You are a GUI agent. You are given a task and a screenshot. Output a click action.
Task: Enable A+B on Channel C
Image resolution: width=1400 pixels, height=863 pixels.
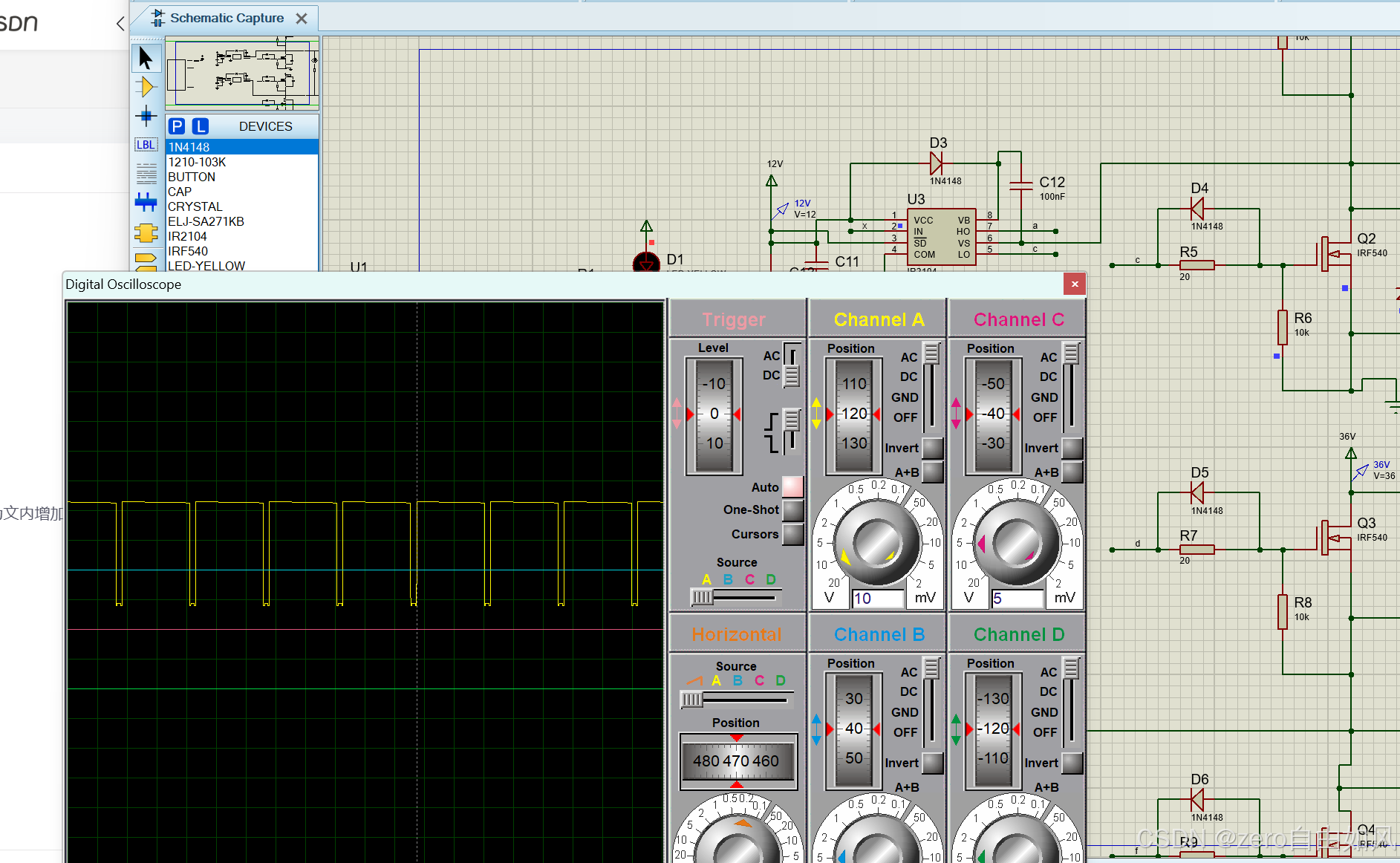point(1072,472)
